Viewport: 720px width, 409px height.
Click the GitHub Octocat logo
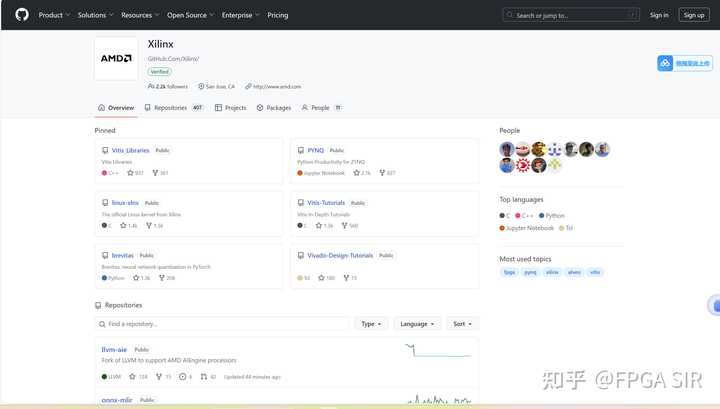pyautogui.click(x=22, y=15)
